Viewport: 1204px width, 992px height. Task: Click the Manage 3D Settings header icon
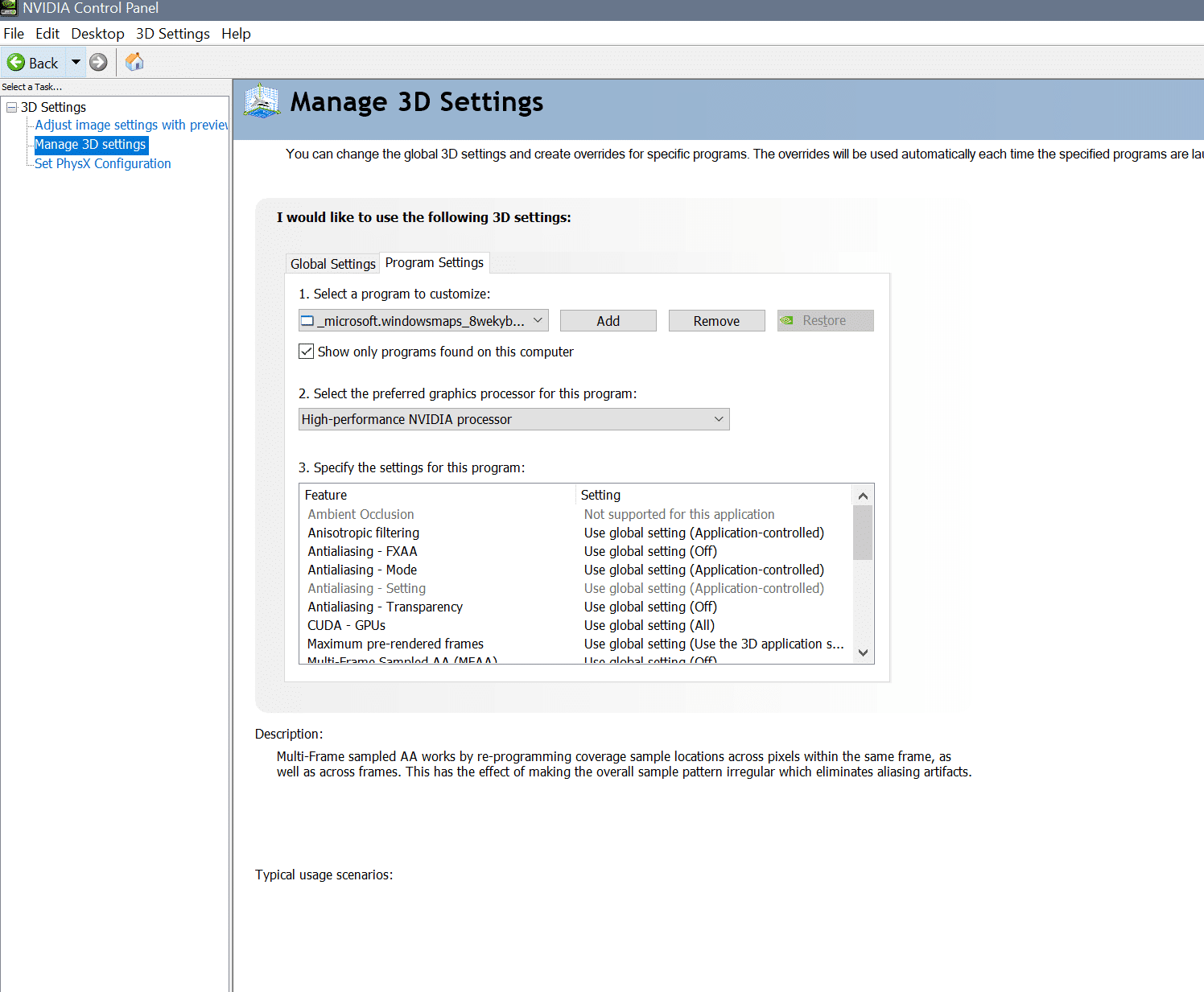(262, 101)
